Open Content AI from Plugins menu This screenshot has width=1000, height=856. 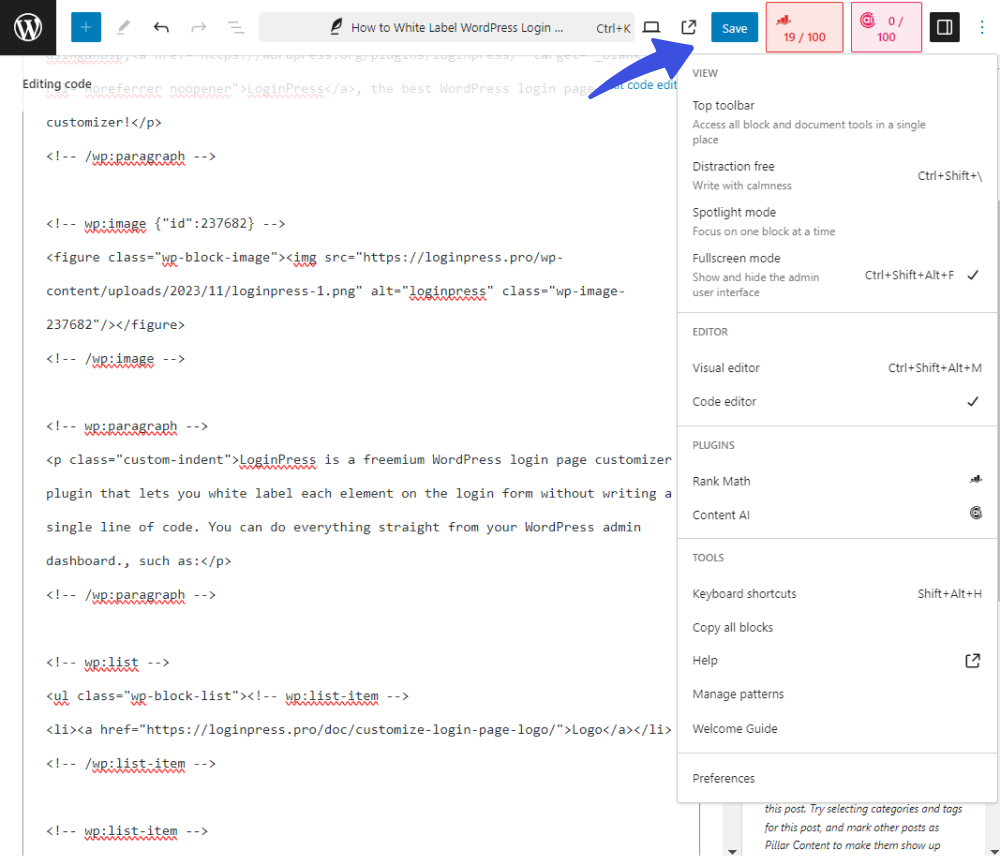click(837, 515)
